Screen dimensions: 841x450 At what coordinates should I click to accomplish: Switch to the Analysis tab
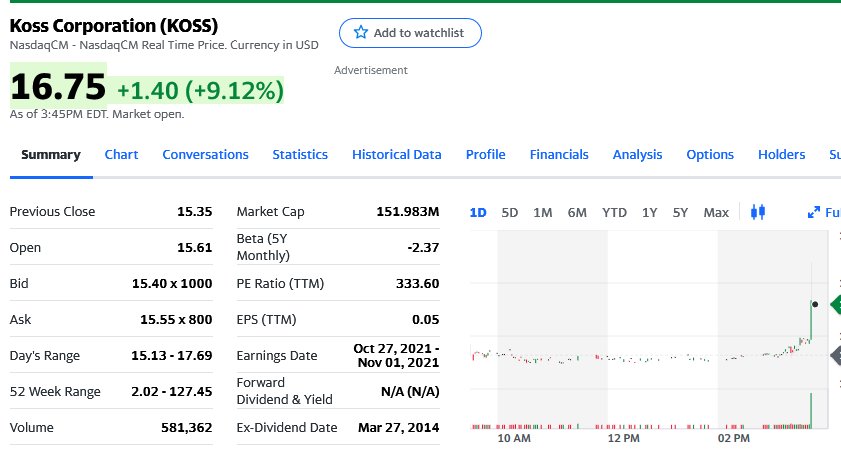click(637, 154)
